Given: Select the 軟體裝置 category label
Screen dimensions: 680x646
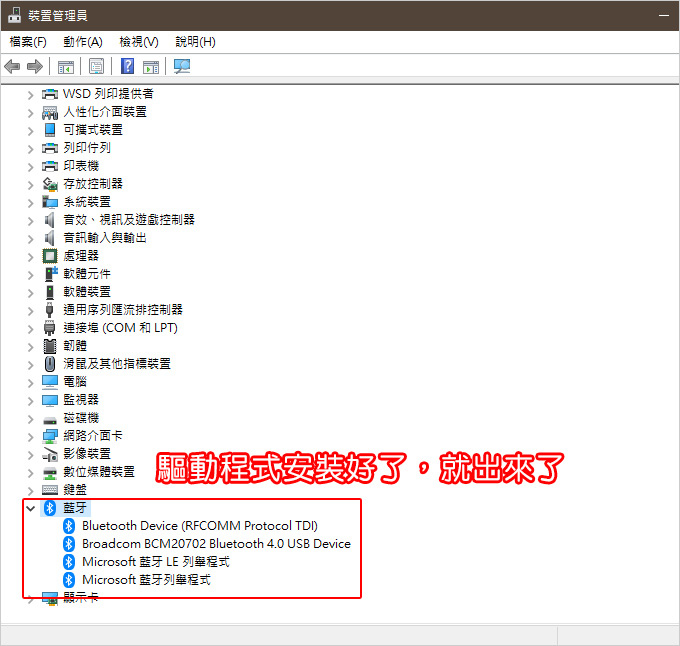Looking at the screenshot, I should [87, 292].
